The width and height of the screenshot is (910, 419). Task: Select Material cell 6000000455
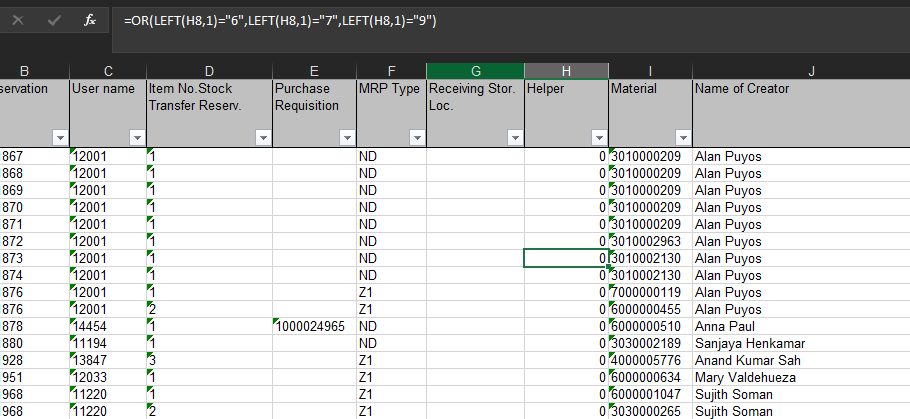pos(650,309)
